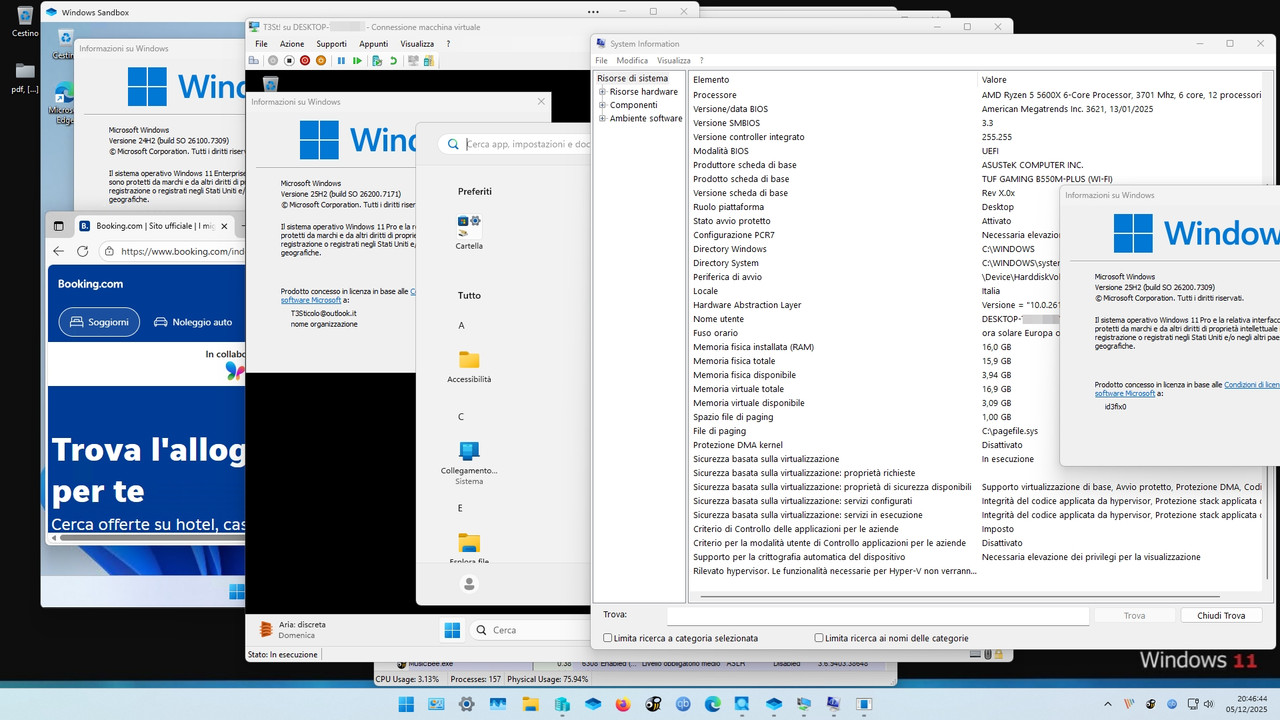Screen dimensions: 1280x720
Task: Check Limita ricerca ai nomi delle categorie
Action: click(x=819, y=638)
